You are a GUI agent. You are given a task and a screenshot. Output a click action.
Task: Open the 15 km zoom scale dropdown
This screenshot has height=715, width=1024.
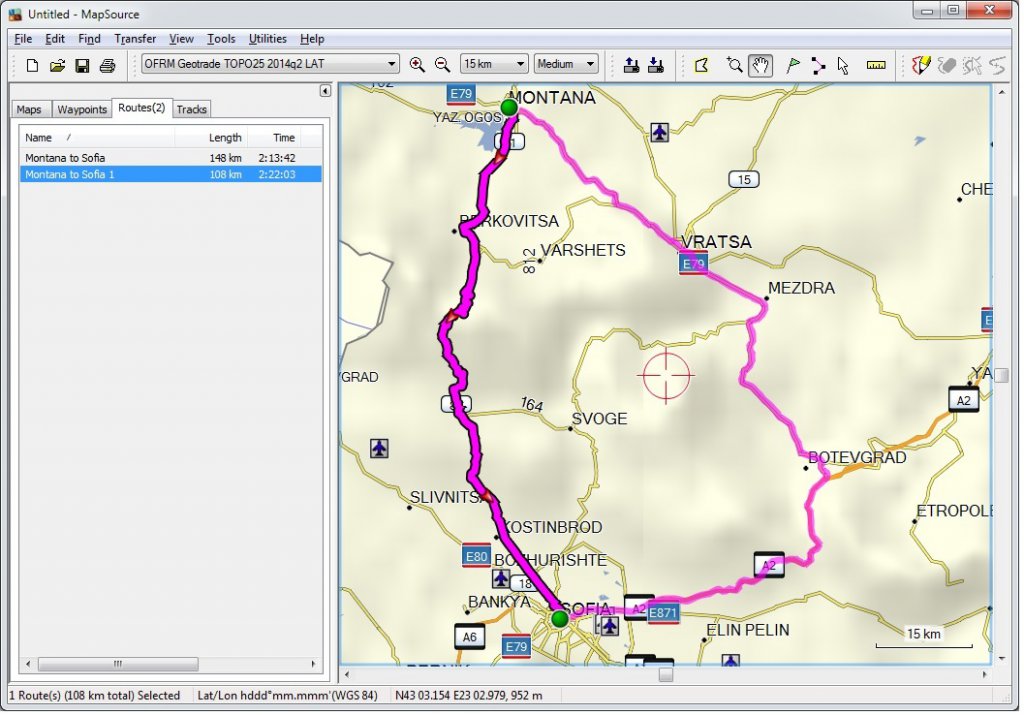click(494, 64)
